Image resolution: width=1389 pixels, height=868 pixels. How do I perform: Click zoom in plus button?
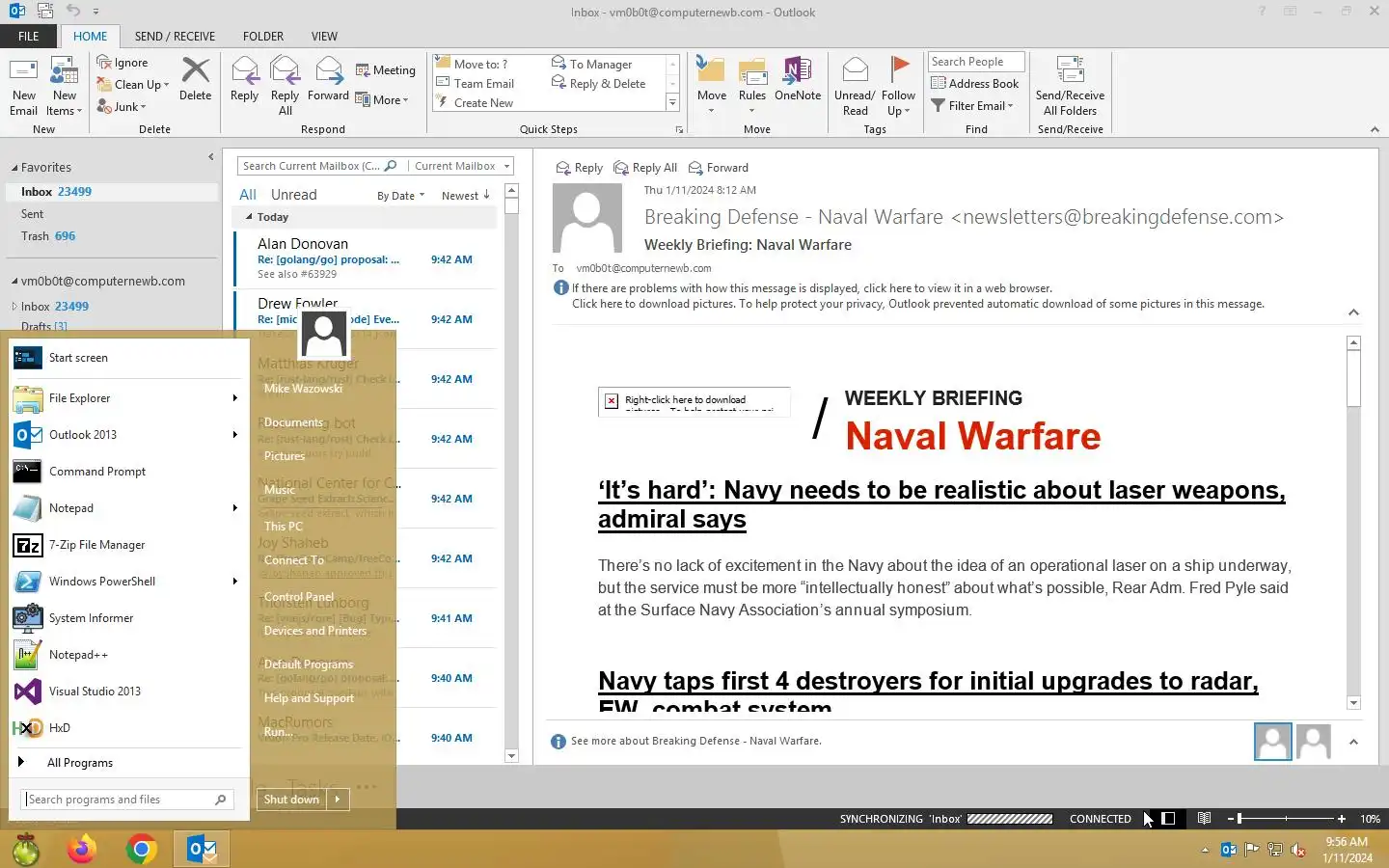(x=1341, y=819)
